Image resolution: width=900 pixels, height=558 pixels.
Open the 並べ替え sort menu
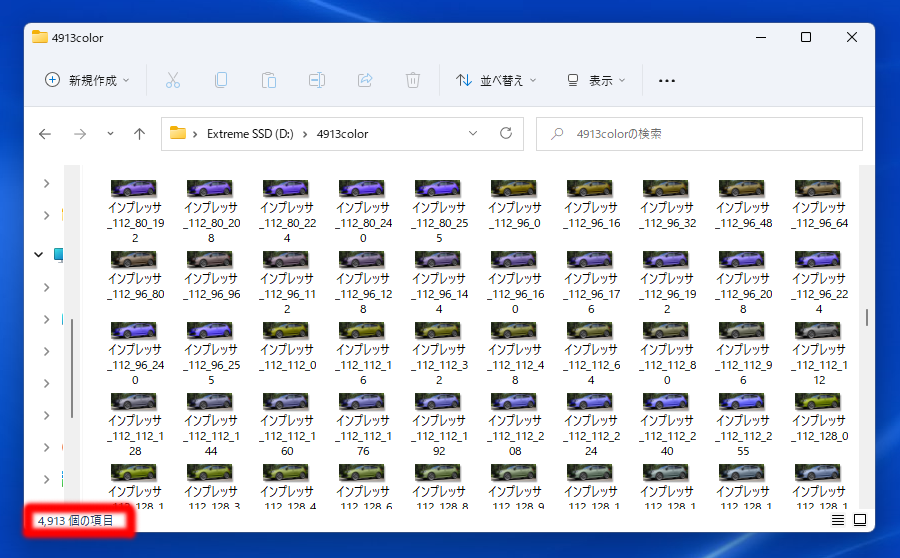click(x=496, y=80)
